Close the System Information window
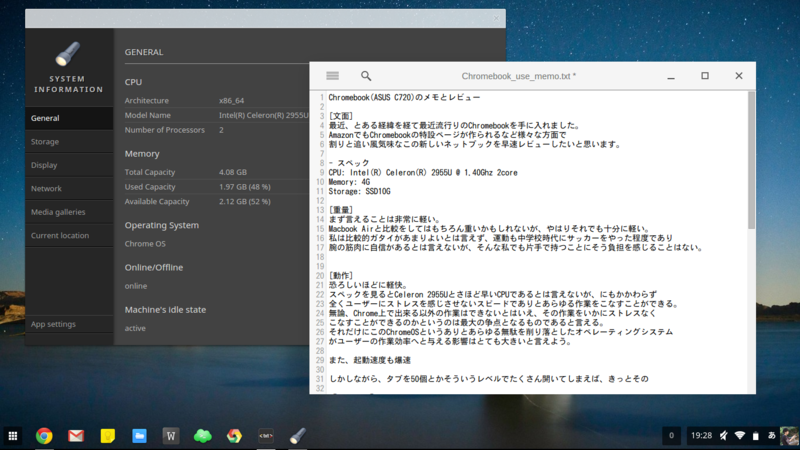Viewport: 800px width, 450px height. [496, 18]
